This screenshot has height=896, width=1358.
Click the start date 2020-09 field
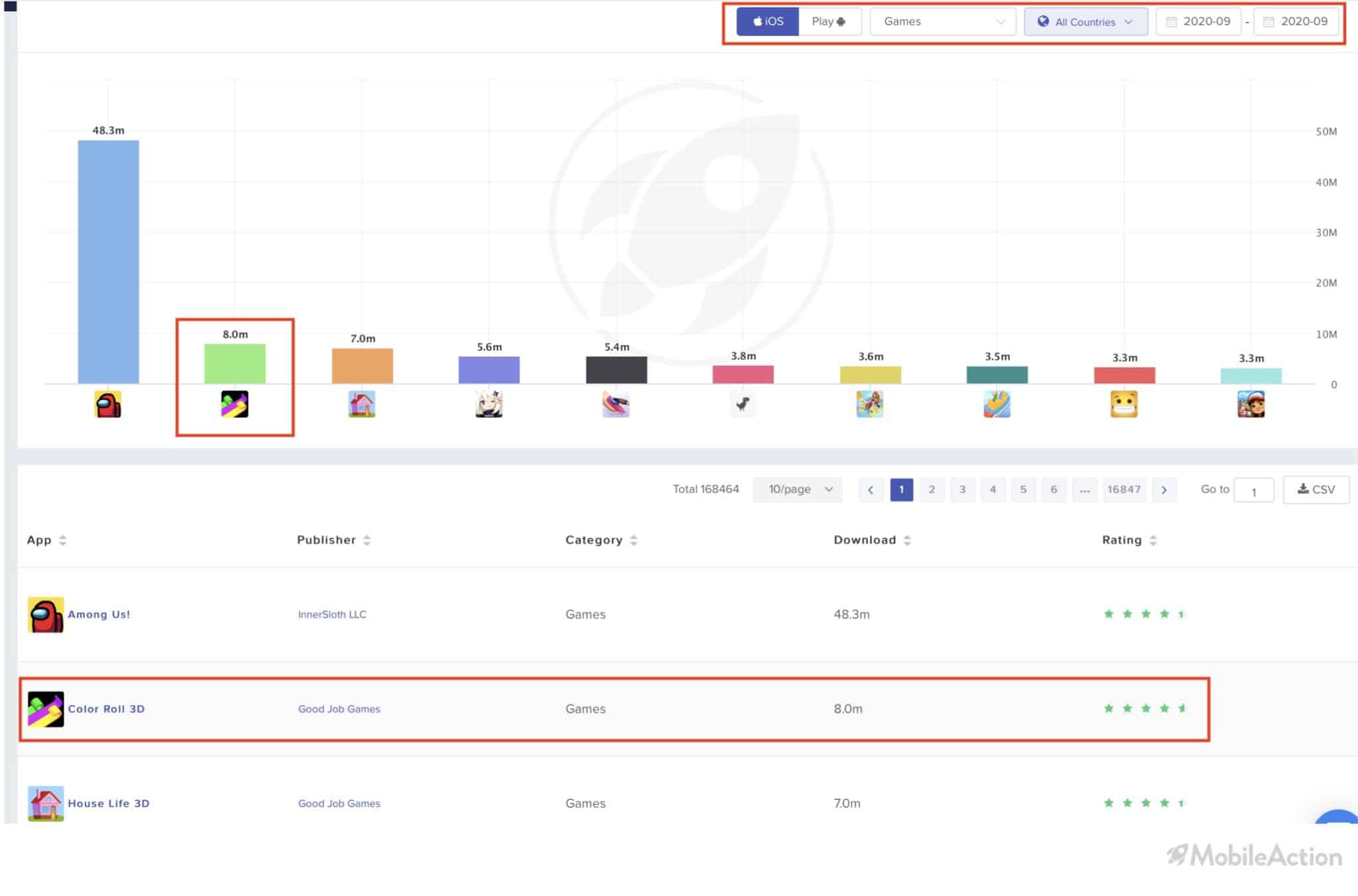click(1198, 21)
